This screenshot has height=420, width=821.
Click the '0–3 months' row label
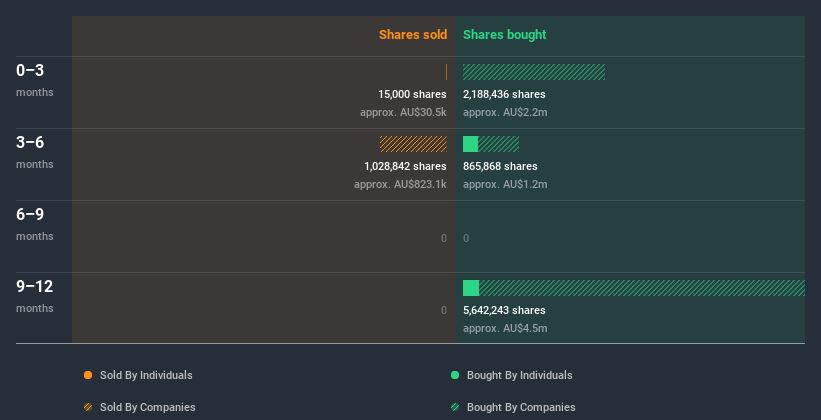[34, 80]
